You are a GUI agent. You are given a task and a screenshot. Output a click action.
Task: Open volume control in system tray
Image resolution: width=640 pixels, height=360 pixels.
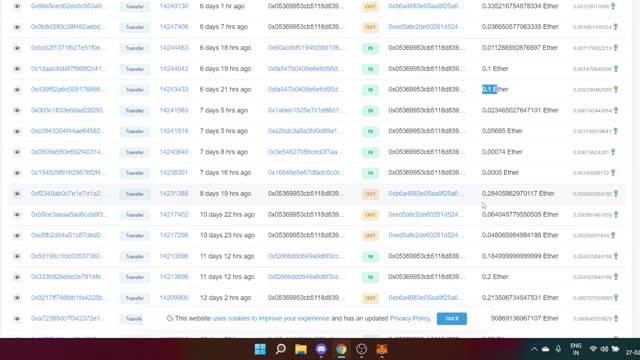604,349
